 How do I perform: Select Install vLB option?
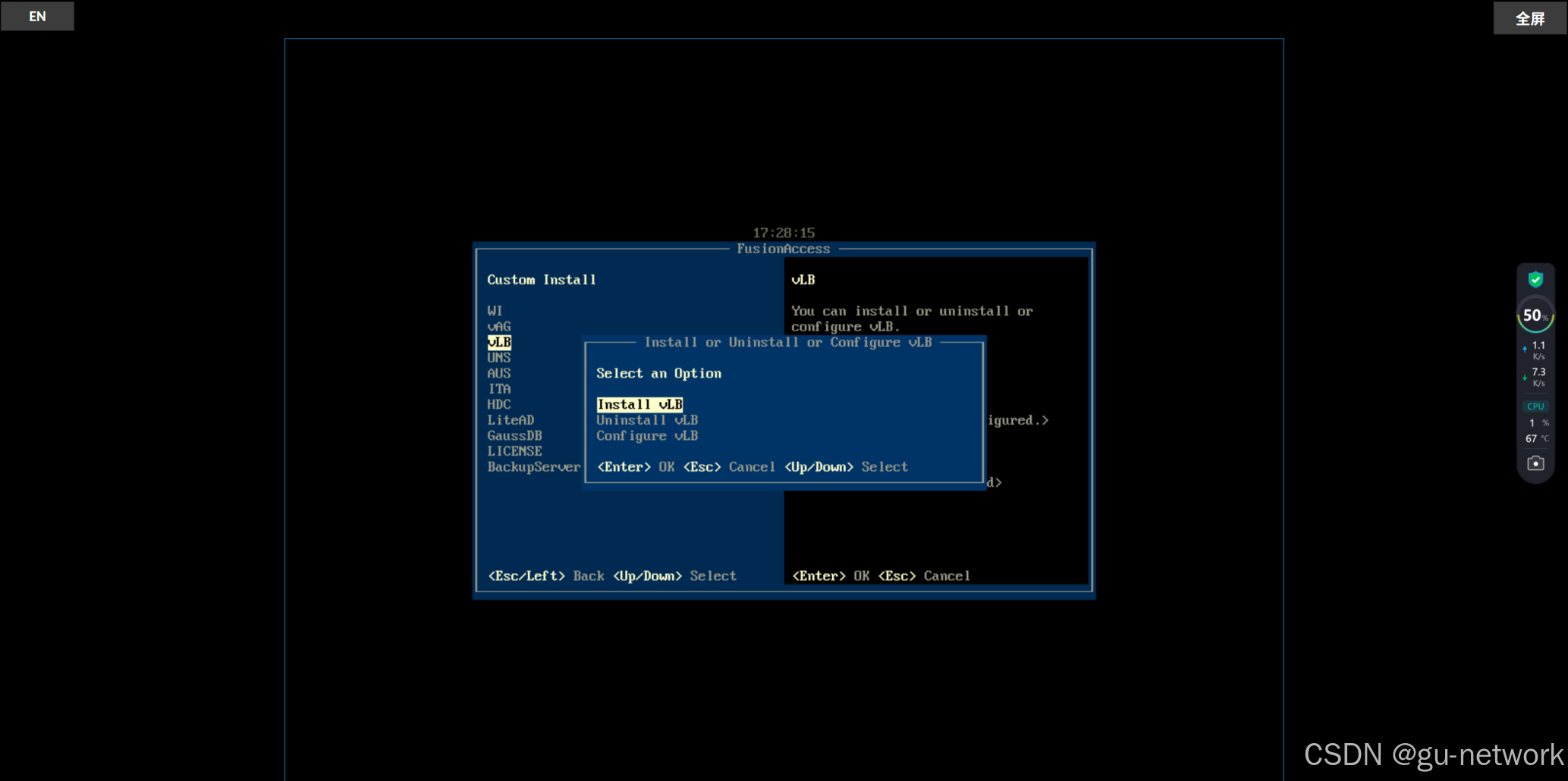click(x=639, y=405)
